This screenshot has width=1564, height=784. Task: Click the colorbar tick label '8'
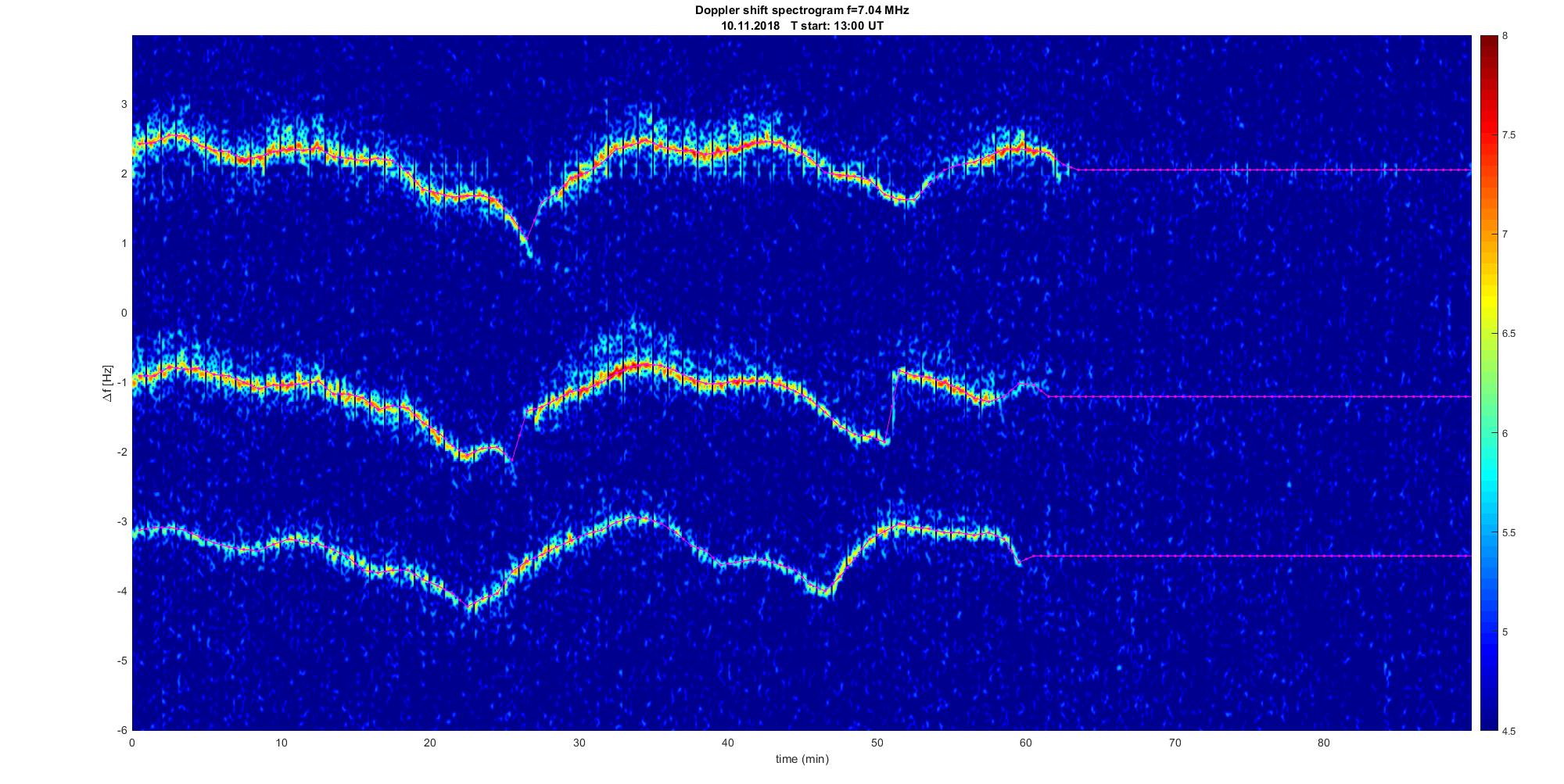tap(1505, 36)
